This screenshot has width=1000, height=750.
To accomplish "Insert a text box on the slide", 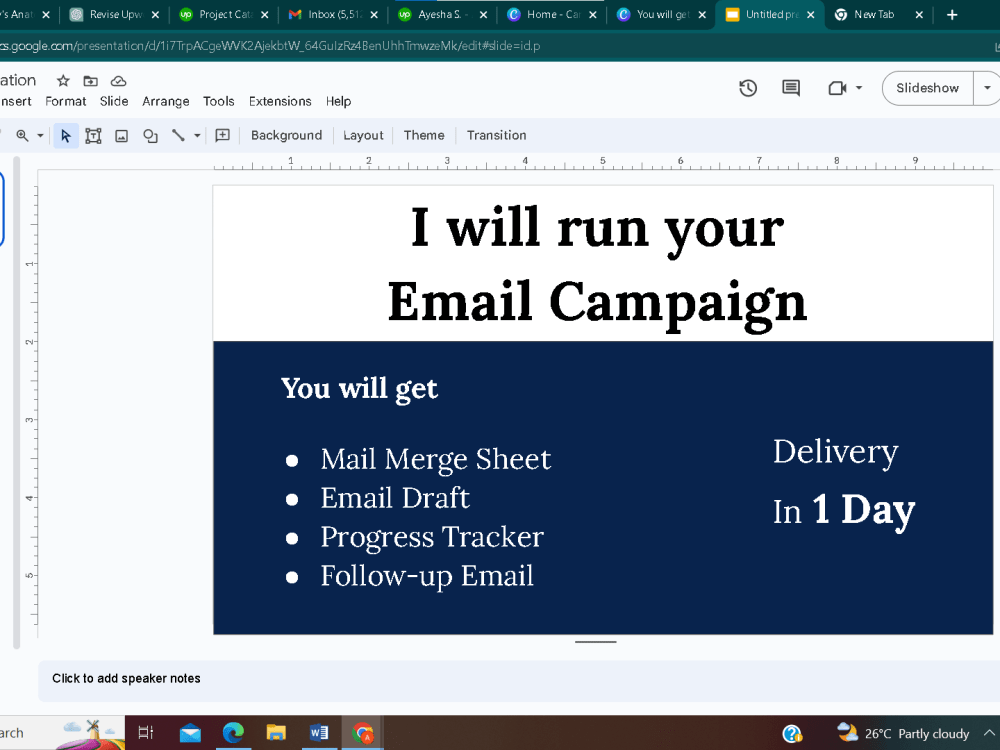I will pos(93,135).
